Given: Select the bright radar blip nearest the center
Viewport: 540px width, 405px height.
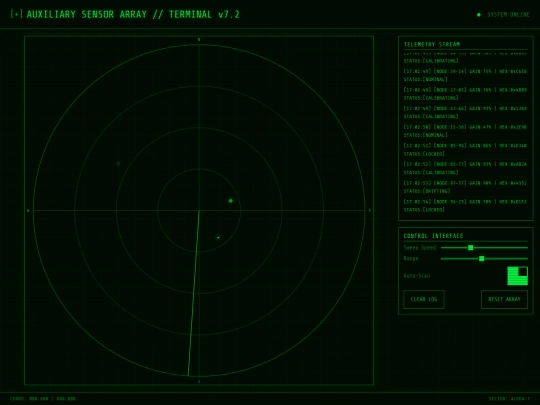Looking at the screenshot, I should pyautogui.click(x=231, y=201).
